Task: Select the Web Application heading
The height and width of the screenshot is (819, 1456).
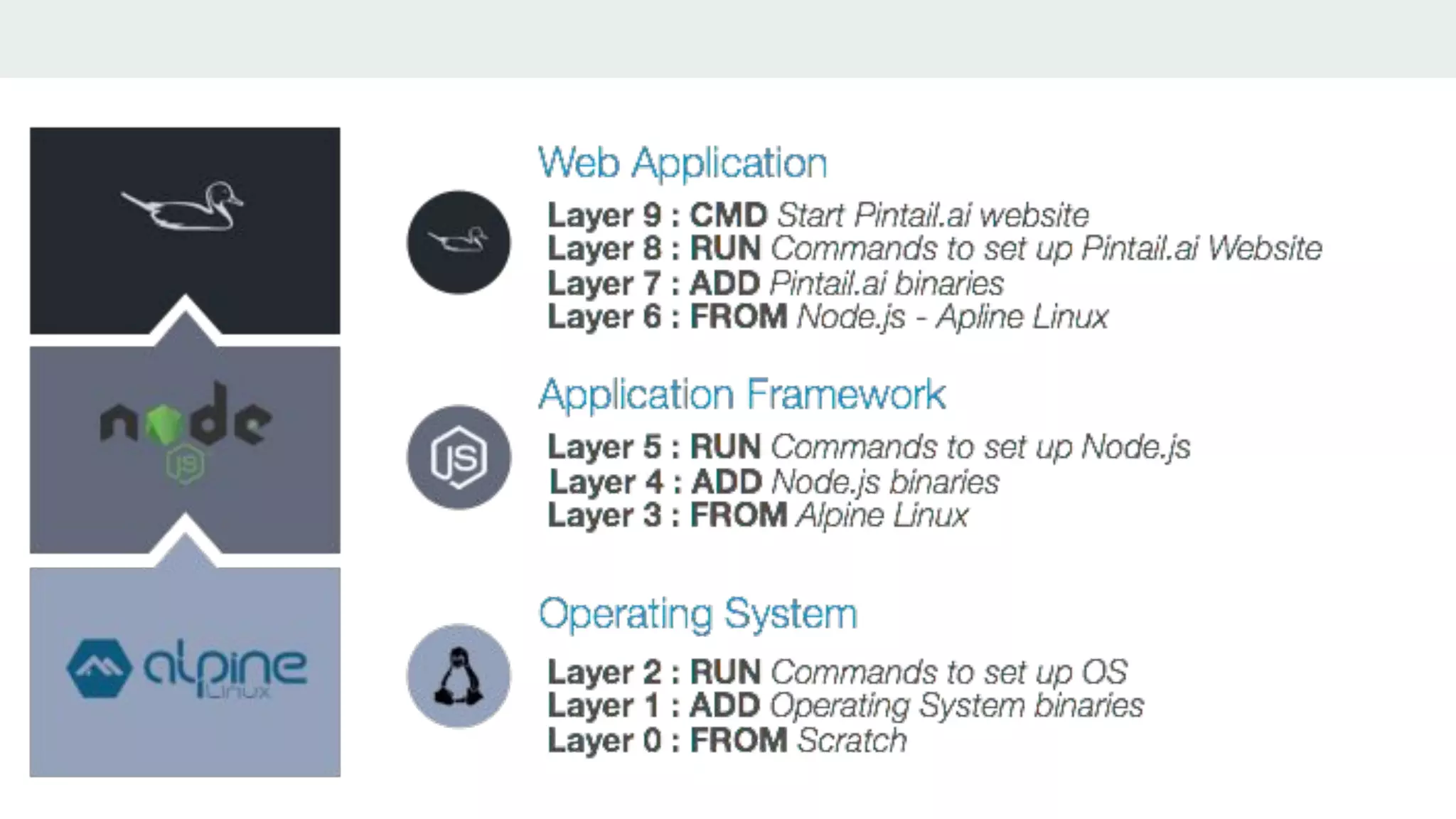Action: (x=682, y=163)
